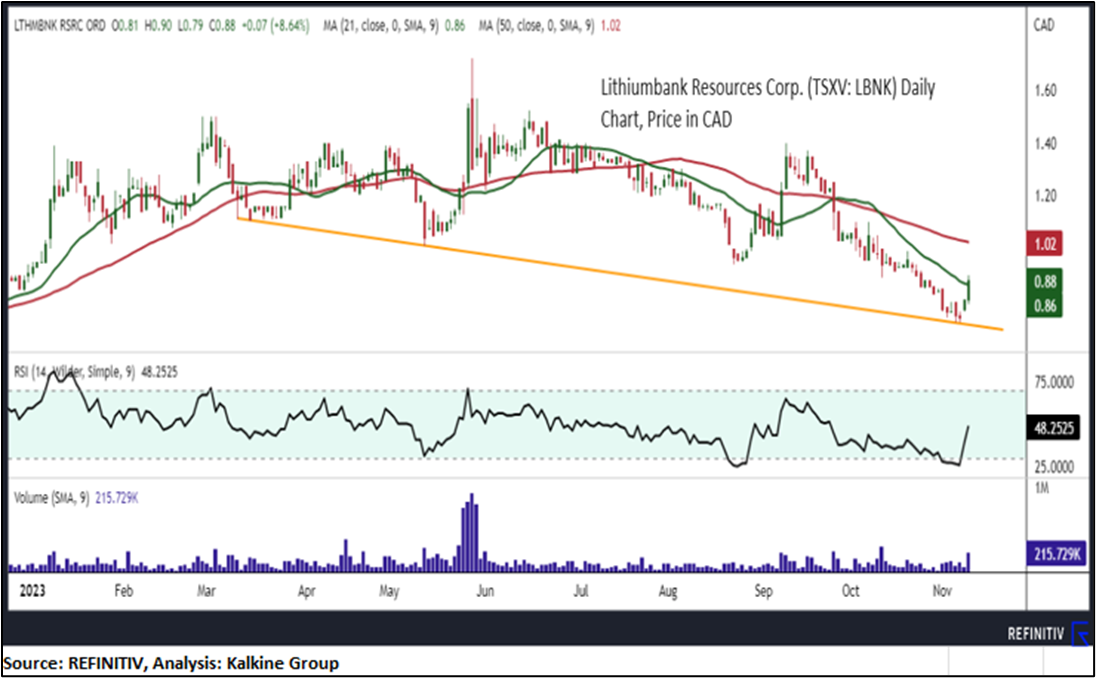Viewport: 1096px width, 678px height.
Task: Click the Oct label on time axis
Action: [x=850, y=591]
